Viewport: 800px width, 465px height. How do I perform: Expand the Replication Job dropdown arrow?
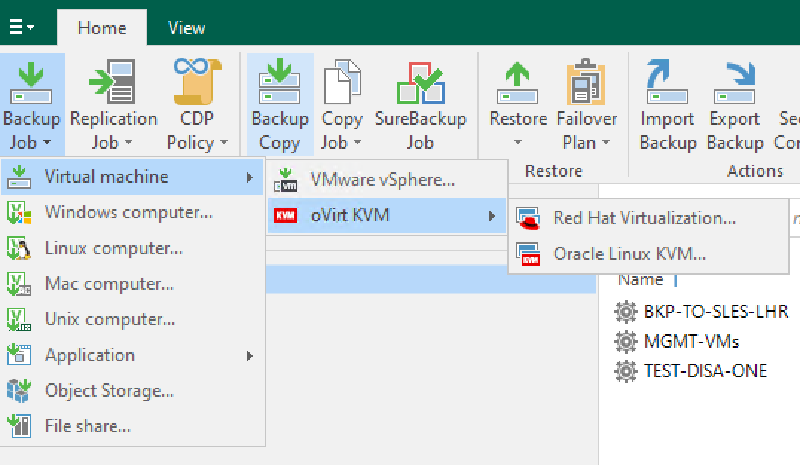click(x=128, y=142)
